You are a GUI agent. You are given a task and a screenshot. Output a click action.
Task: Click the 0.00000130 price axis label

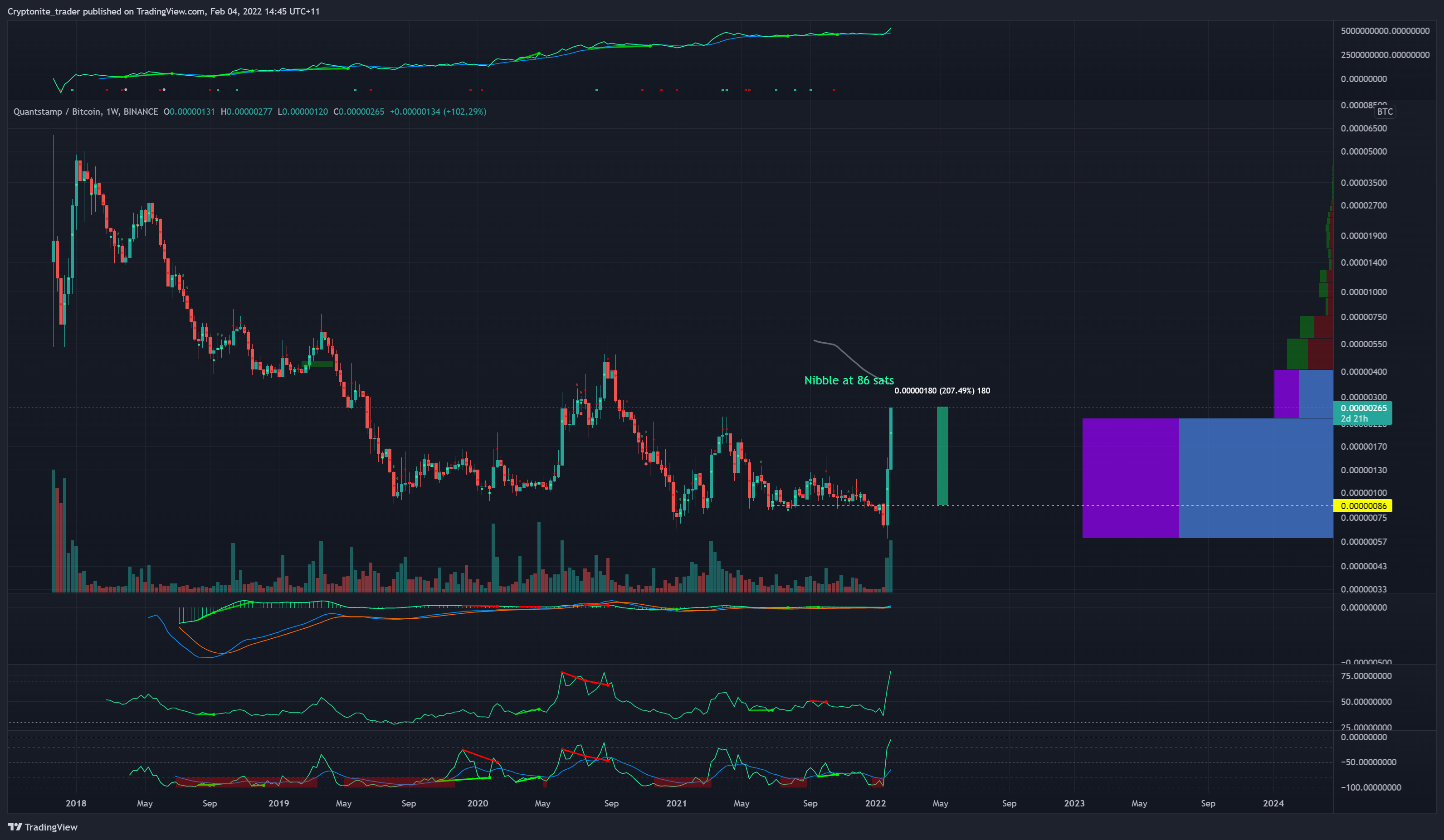pyautogui.click(x=1364, y=470)
